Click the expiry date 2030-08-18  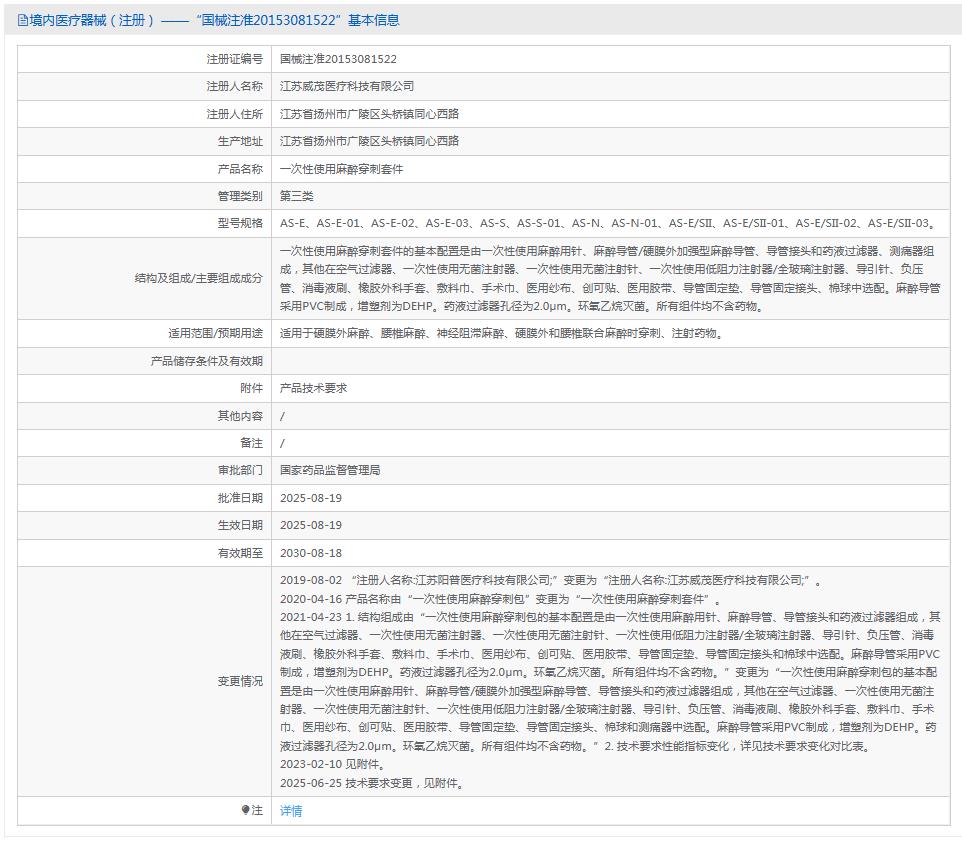click(x=311, y=552)
